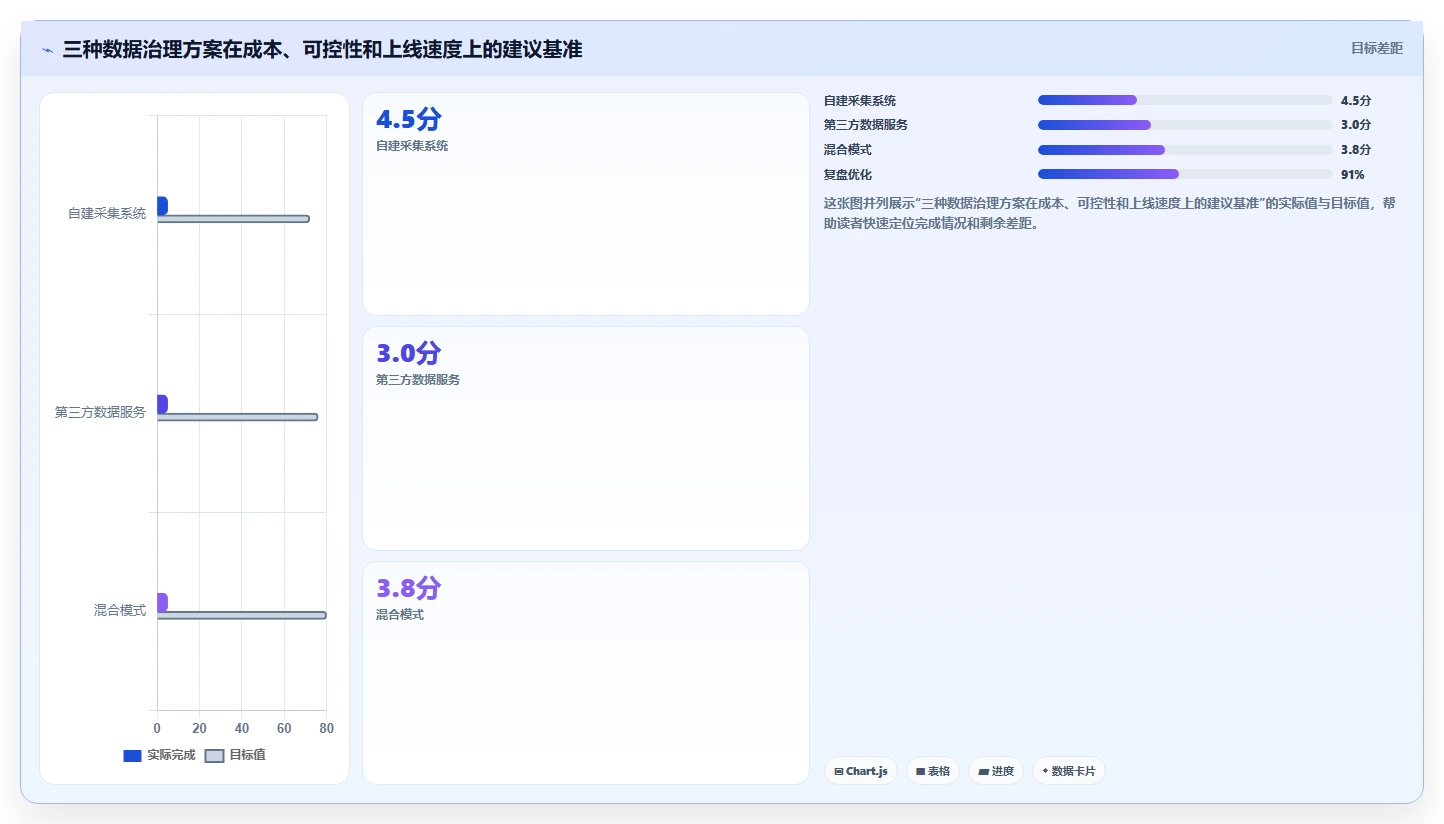The image size is (1444, 824).
Task: Click the 自建采集系统 chart axis label
Action: pyautogui.click(x=107, y=213)
